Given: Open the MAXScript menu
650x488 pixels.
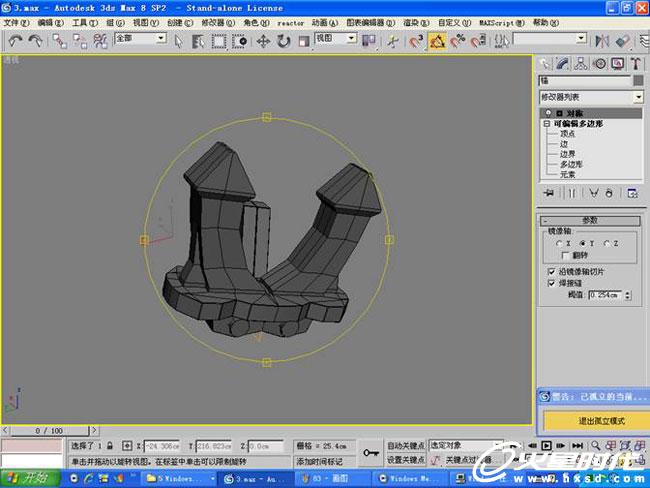Looking at the screenshot, I should pos(502,23).
